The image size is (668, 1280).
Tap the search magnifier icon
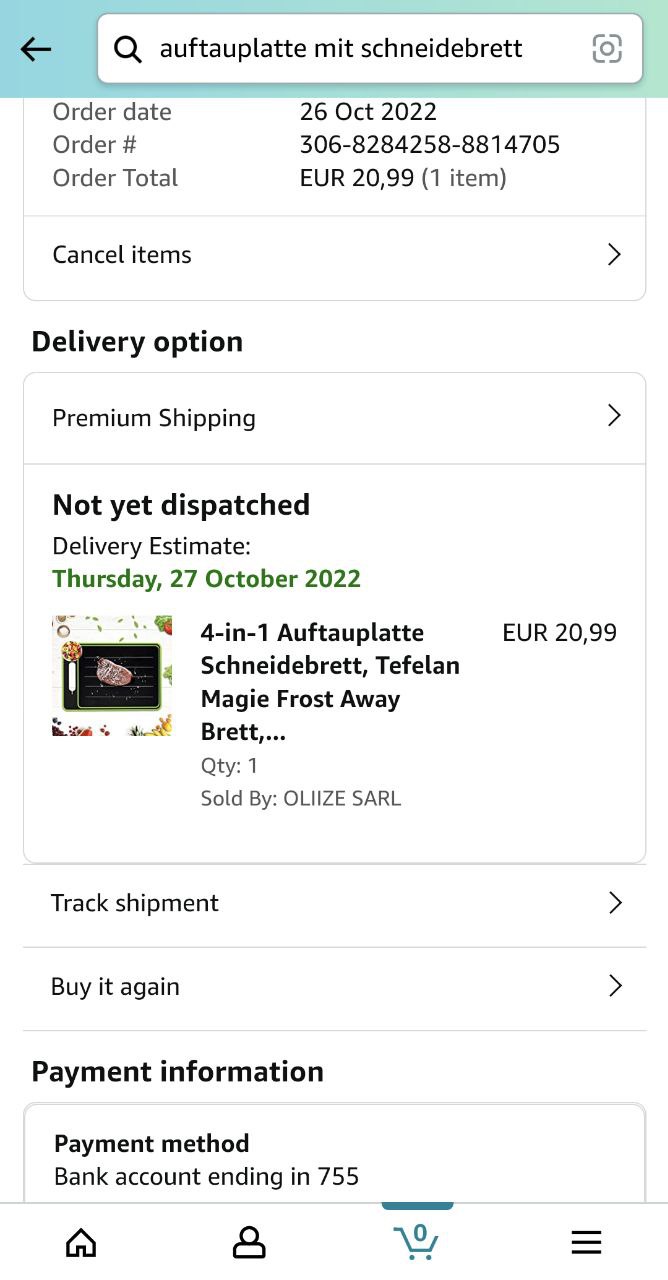pyautogui.click(x=128, y=49)
